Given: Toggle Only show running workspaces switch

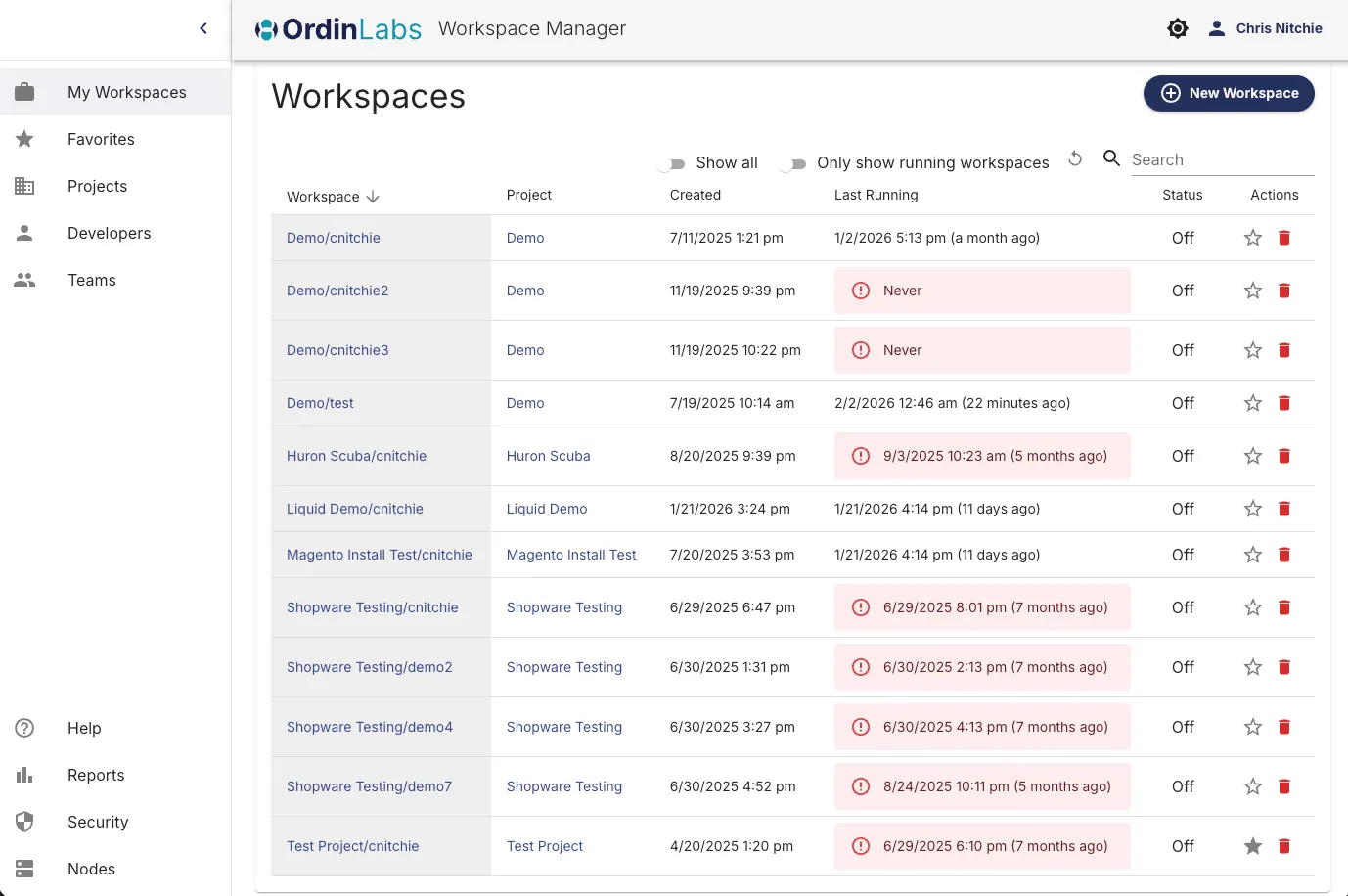Looking at the screenshot, I should coord(793,163).
